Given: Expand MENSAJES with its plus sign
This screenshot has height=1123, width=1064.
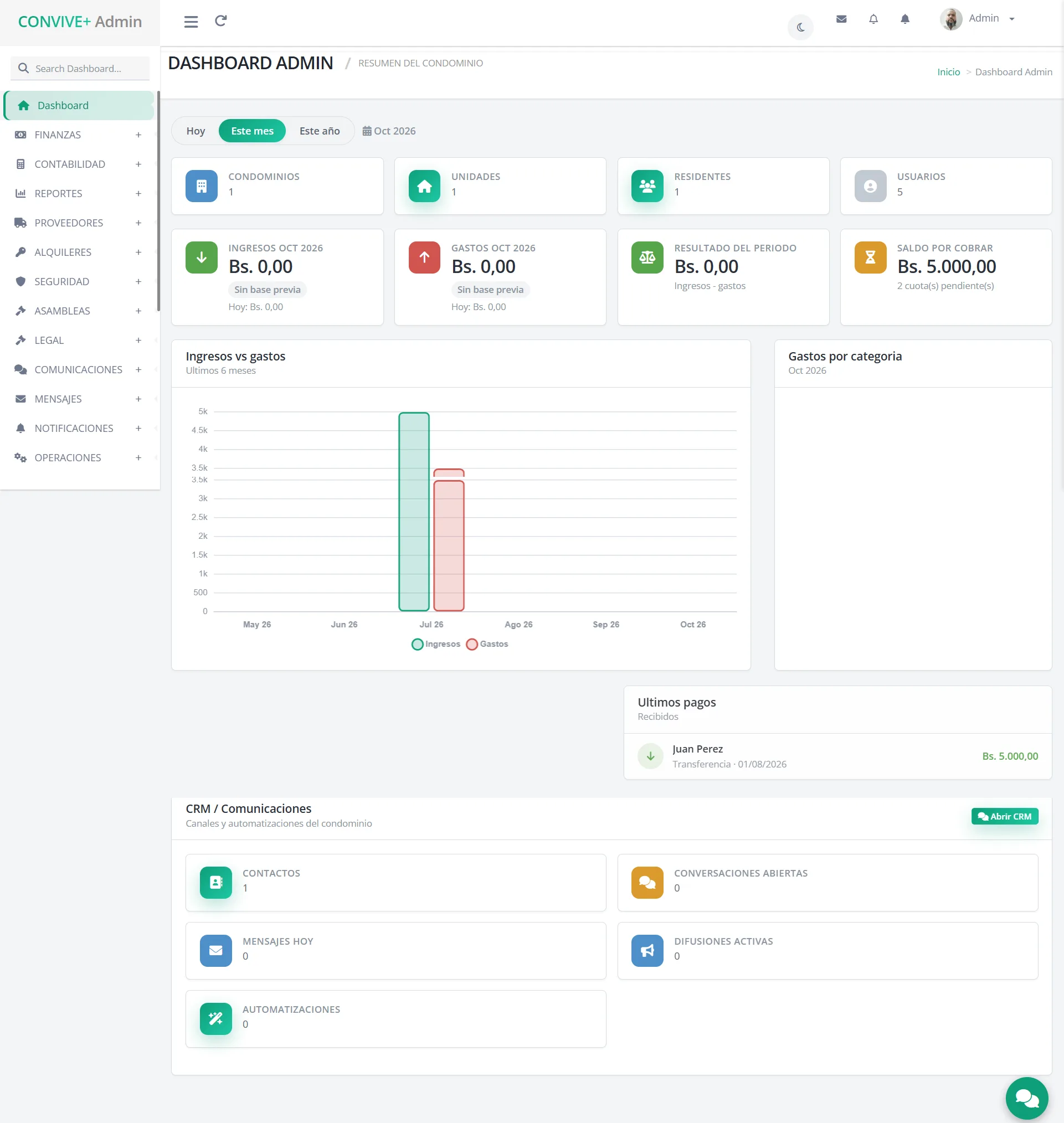Looking at the screenshot, I should click(138, 399).
